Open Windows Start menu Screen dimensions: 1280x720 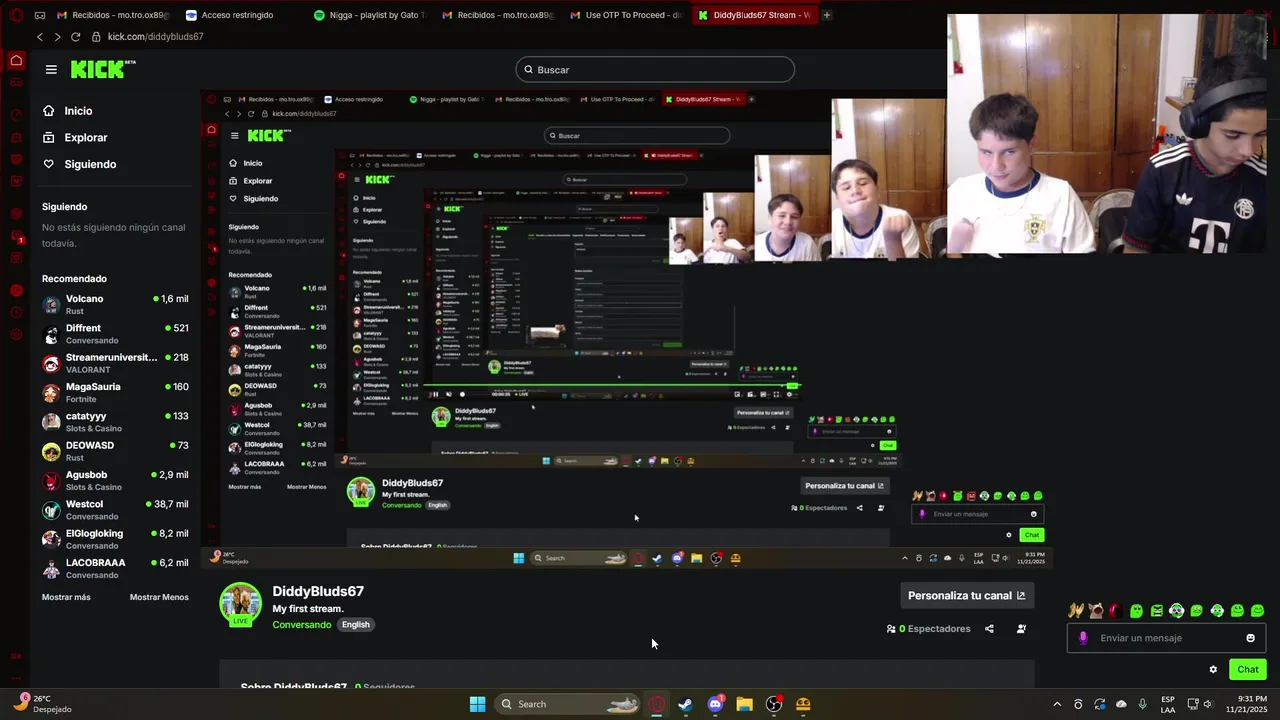477,704
